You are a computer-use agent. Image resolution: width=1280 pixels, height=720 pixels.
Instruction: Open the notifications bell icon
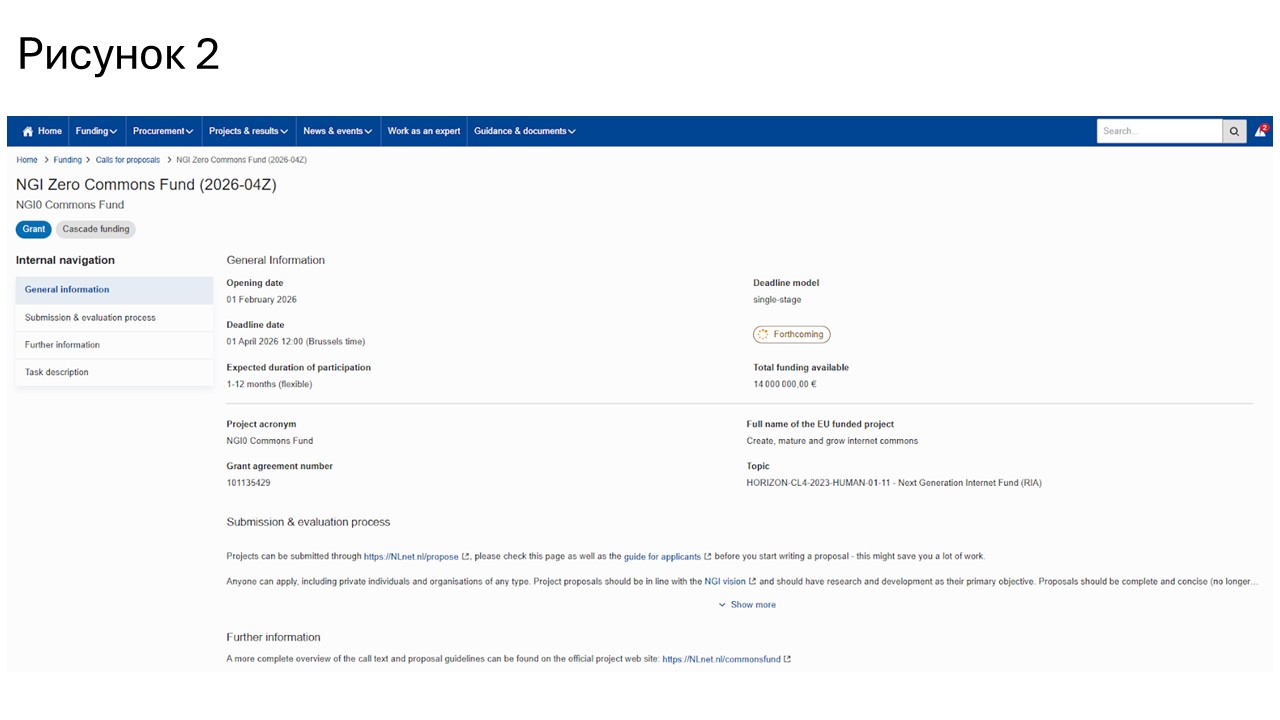point(1260,131)
